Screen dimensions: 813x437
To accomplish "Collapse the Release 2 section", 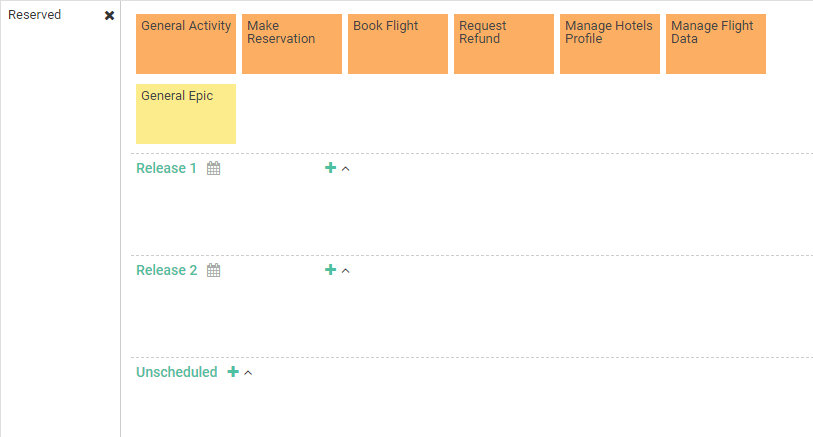I will tap(346, 271).
